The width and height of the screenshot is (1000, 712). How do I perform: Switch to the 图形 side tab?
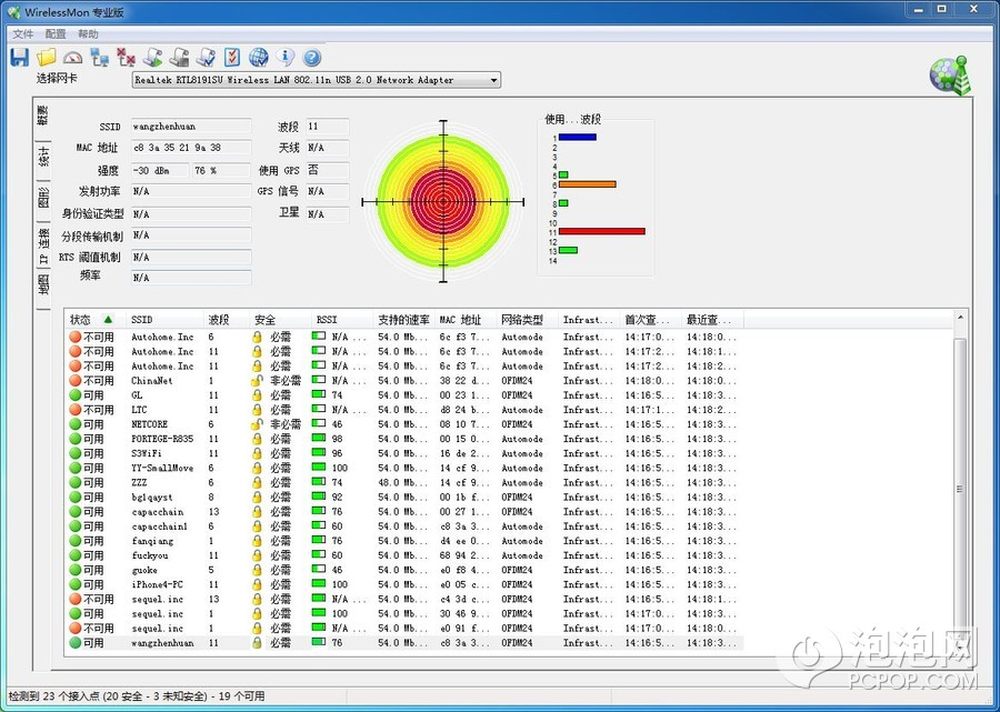43,197
